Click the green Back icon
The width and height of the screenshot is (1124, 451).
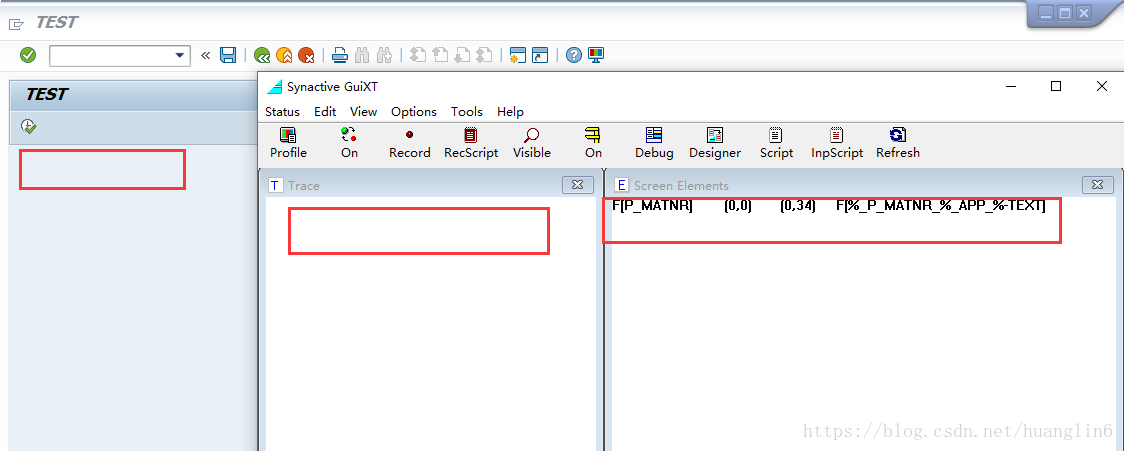tap(262, 55)
